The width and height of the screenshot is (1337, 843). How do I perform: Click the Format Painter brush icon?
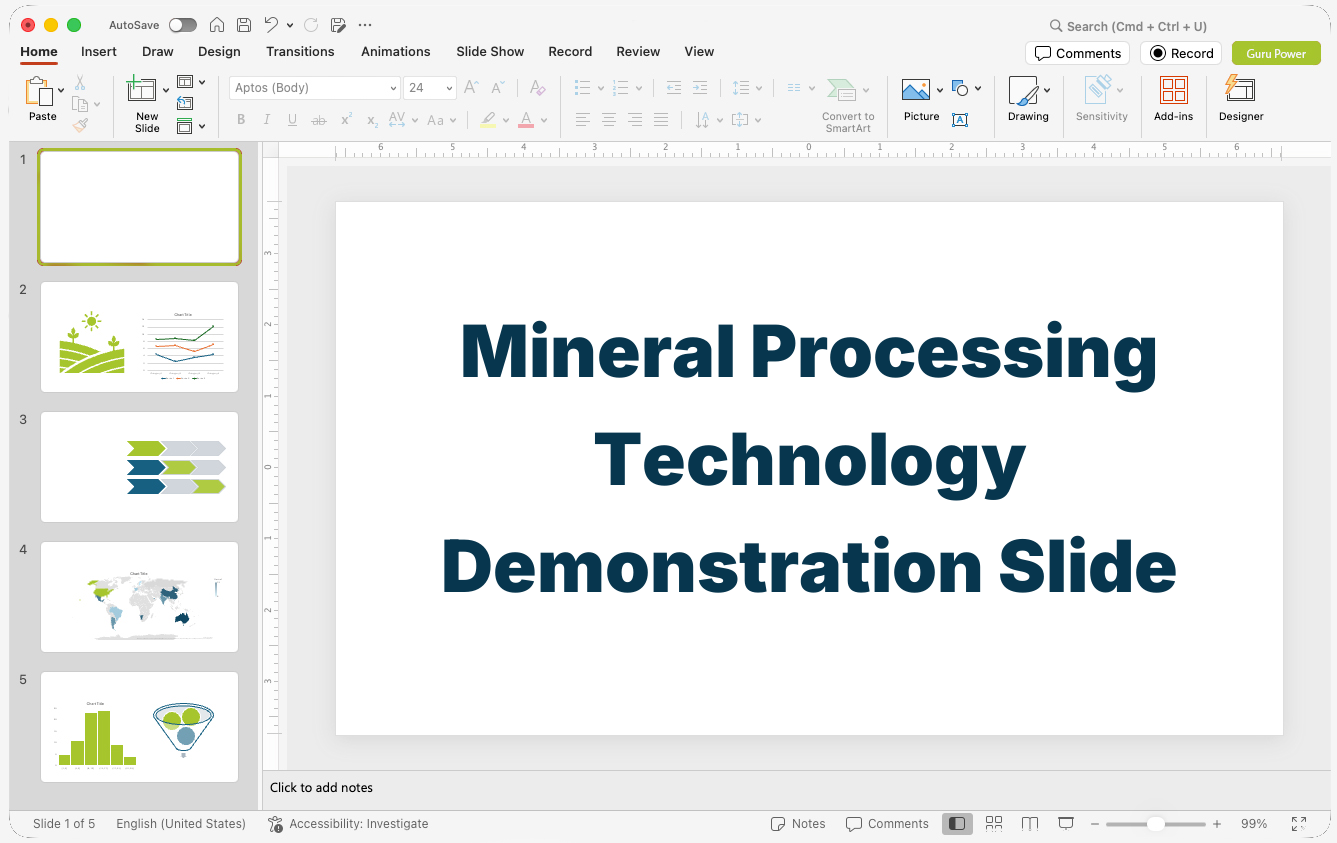tap(80, 125)
